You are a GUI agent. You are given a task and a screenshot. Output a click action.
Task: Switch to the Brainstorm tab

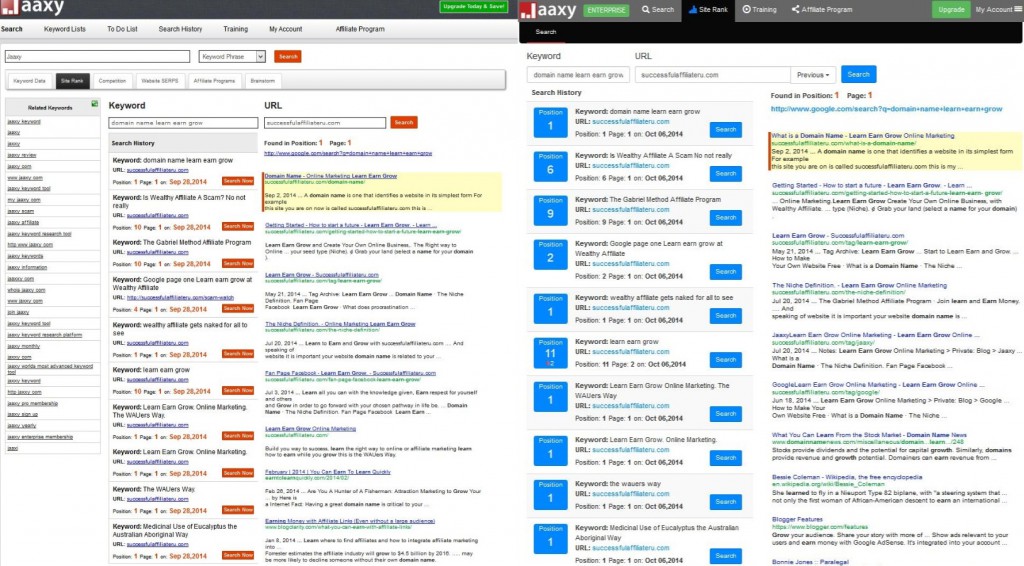coord(263,81)
